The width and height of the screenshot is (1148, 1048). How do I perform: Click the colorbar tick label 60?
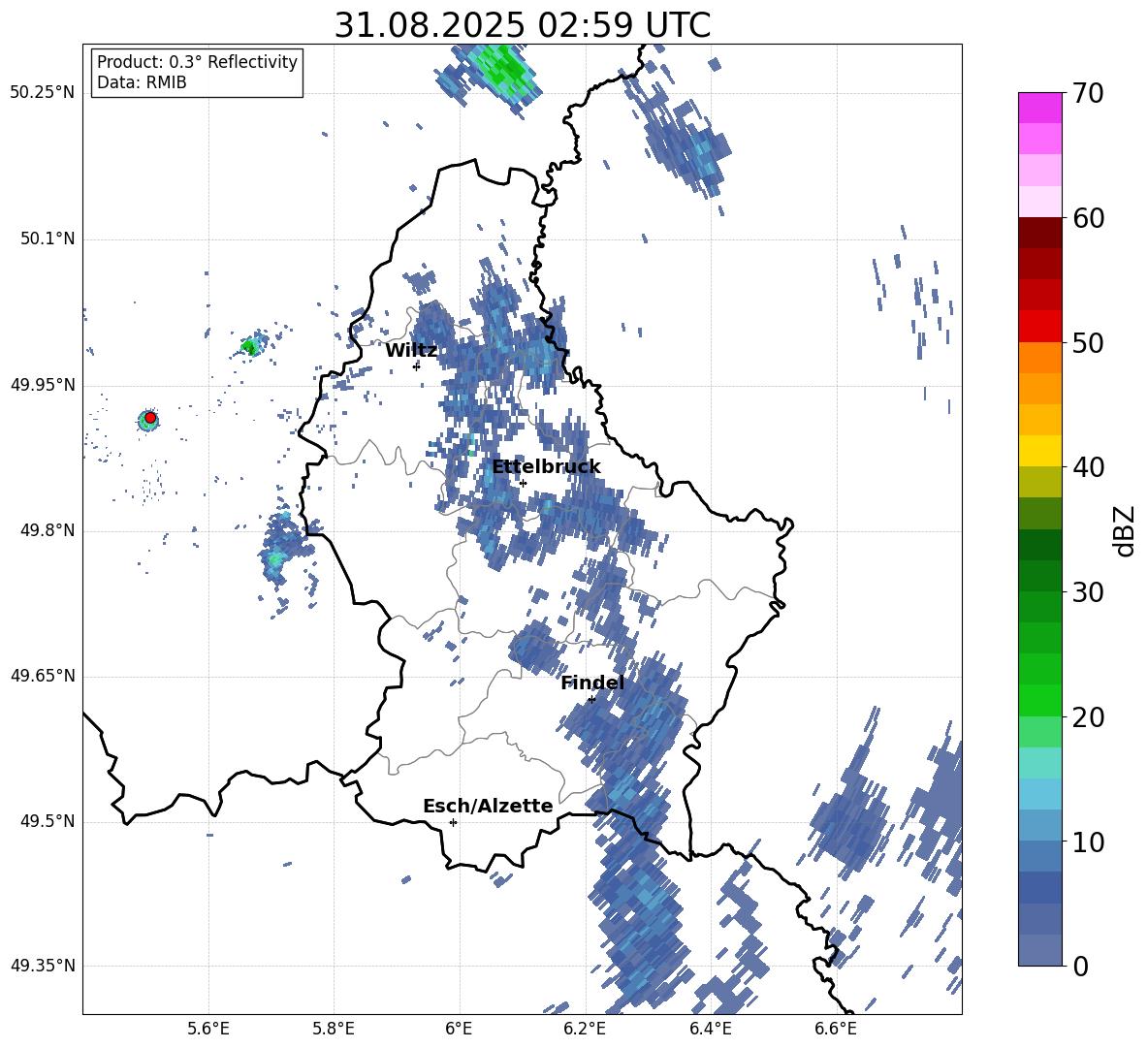coord(1088,218)
